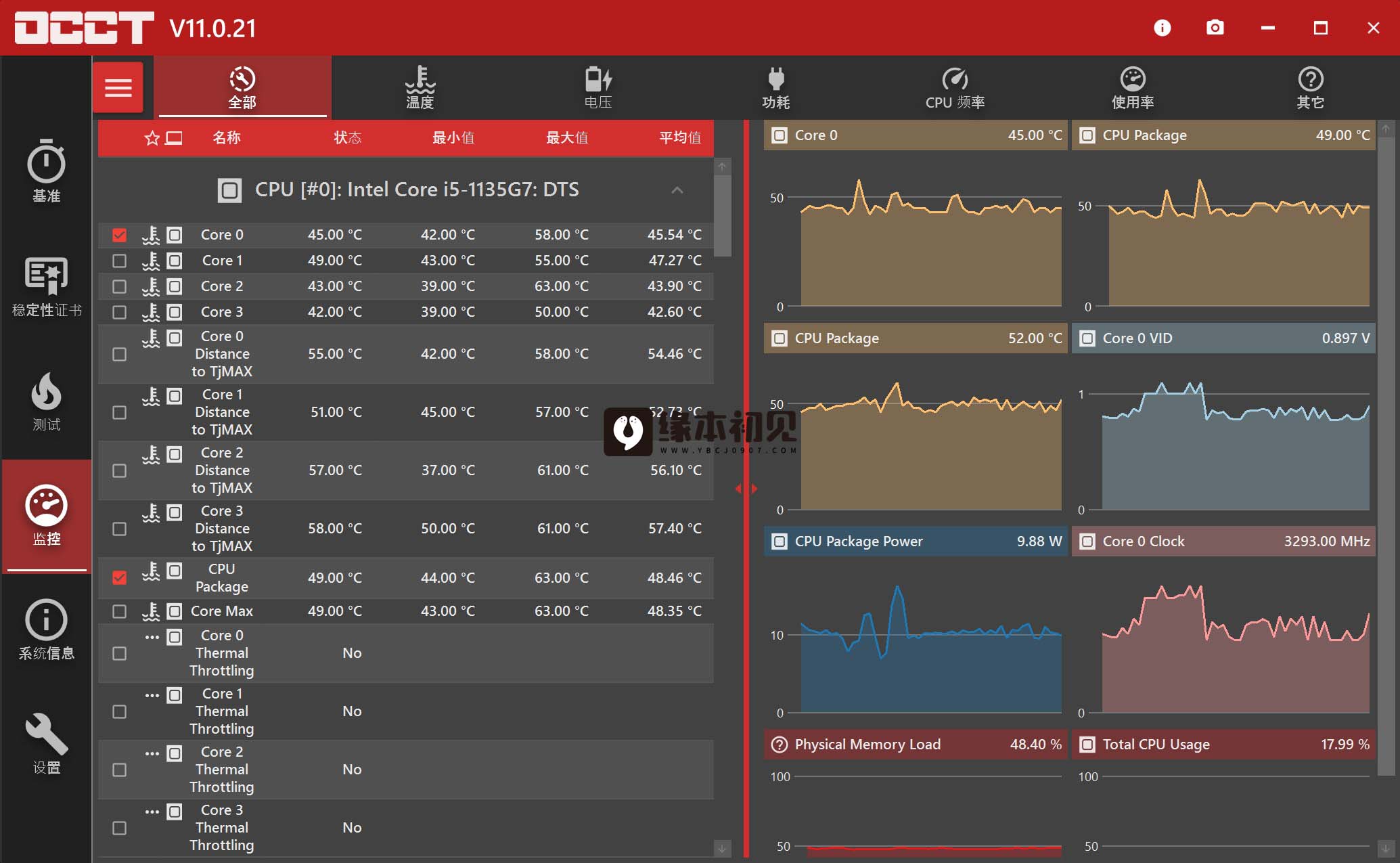1400x863 pixels.
Task: Select the Core 2 Distance to TjMAX row name
Action: point(222,470)
